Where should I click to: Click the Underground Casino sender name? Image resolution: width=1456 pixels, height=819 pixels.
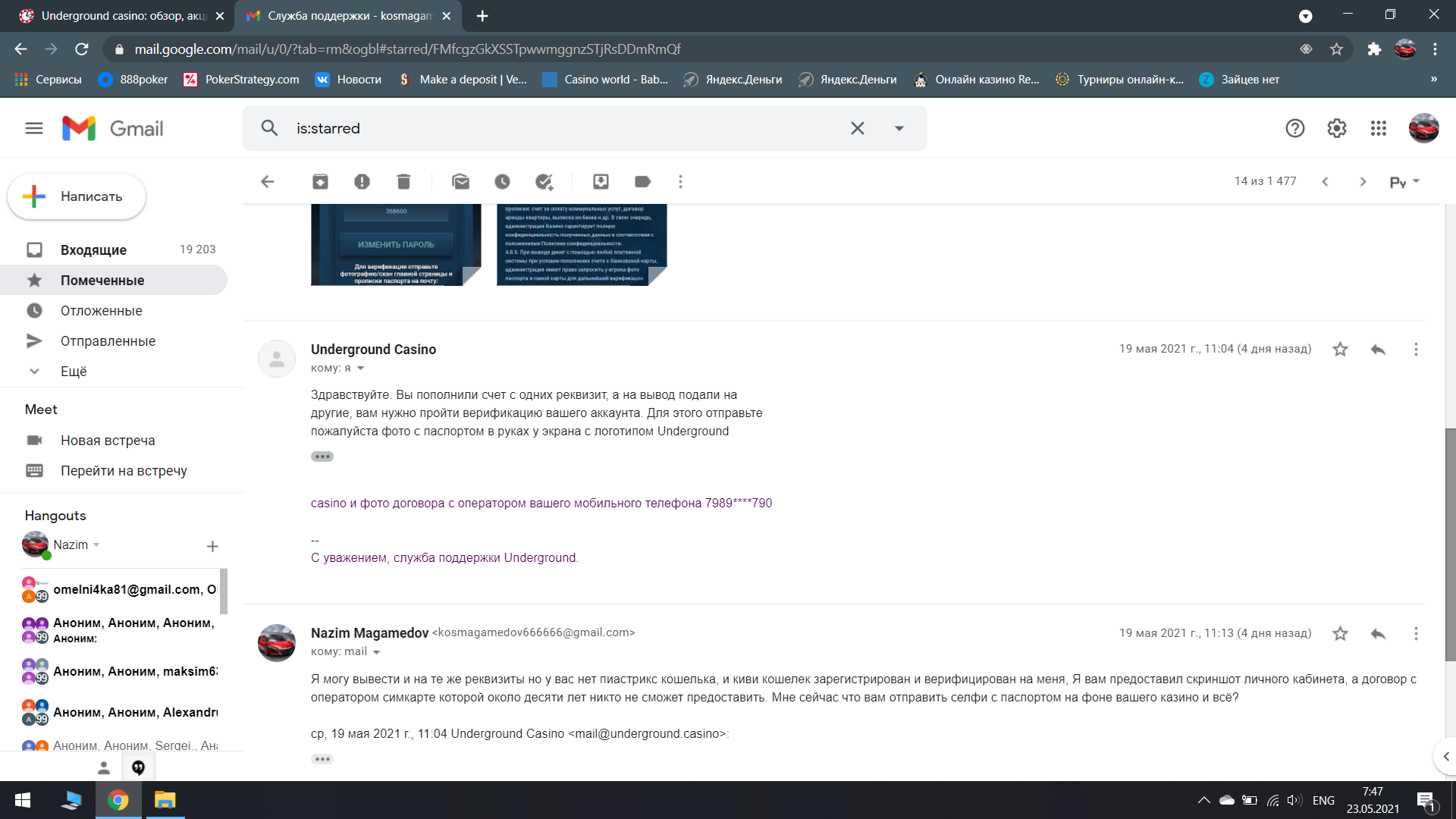(373, 350)
